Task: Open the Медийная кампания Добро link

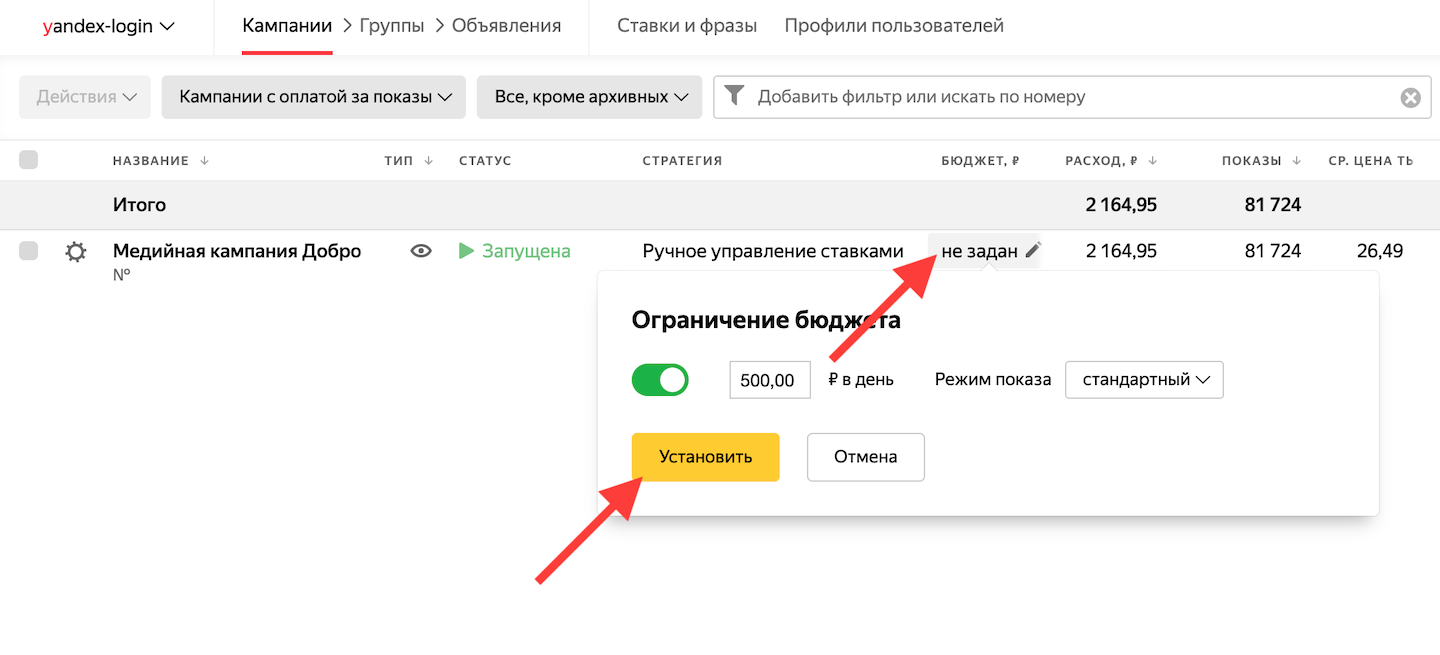Action: tap(237, 251)
